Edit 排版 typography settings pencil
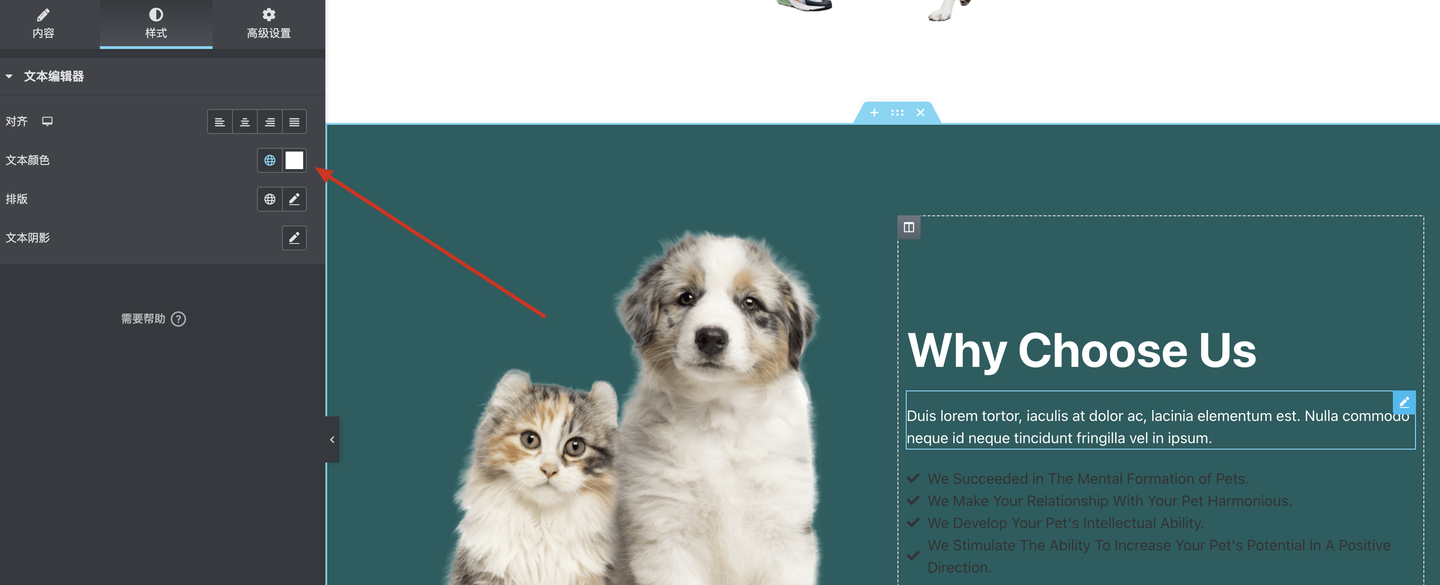Screen dimensions: 1440x585 point(294,199)
